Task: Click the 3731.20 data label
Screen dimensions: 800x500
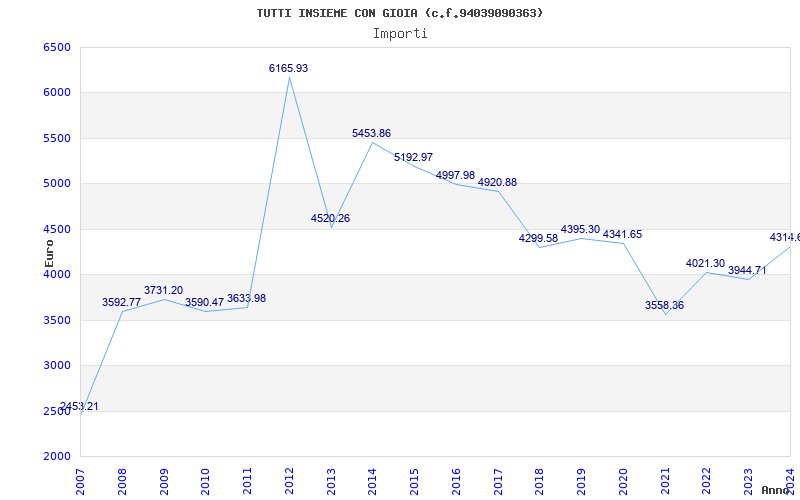Action: [x=163, y=290]
